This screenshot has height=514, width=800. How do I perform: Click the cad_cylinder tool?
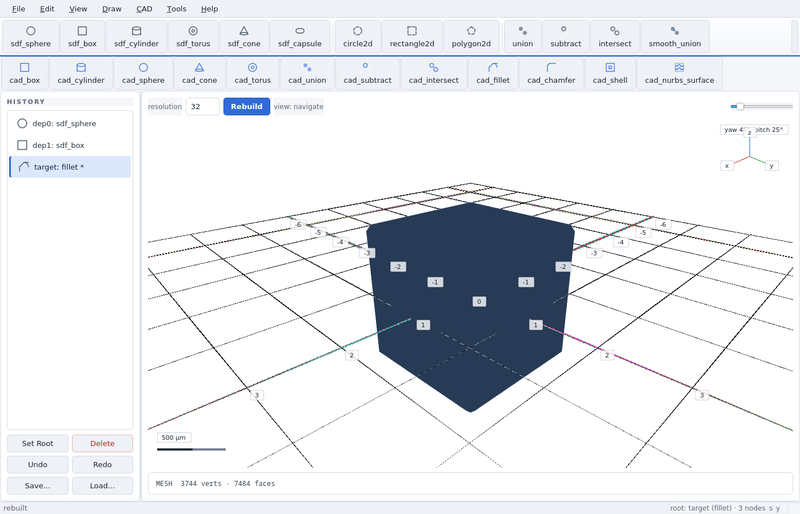[81, 74]
